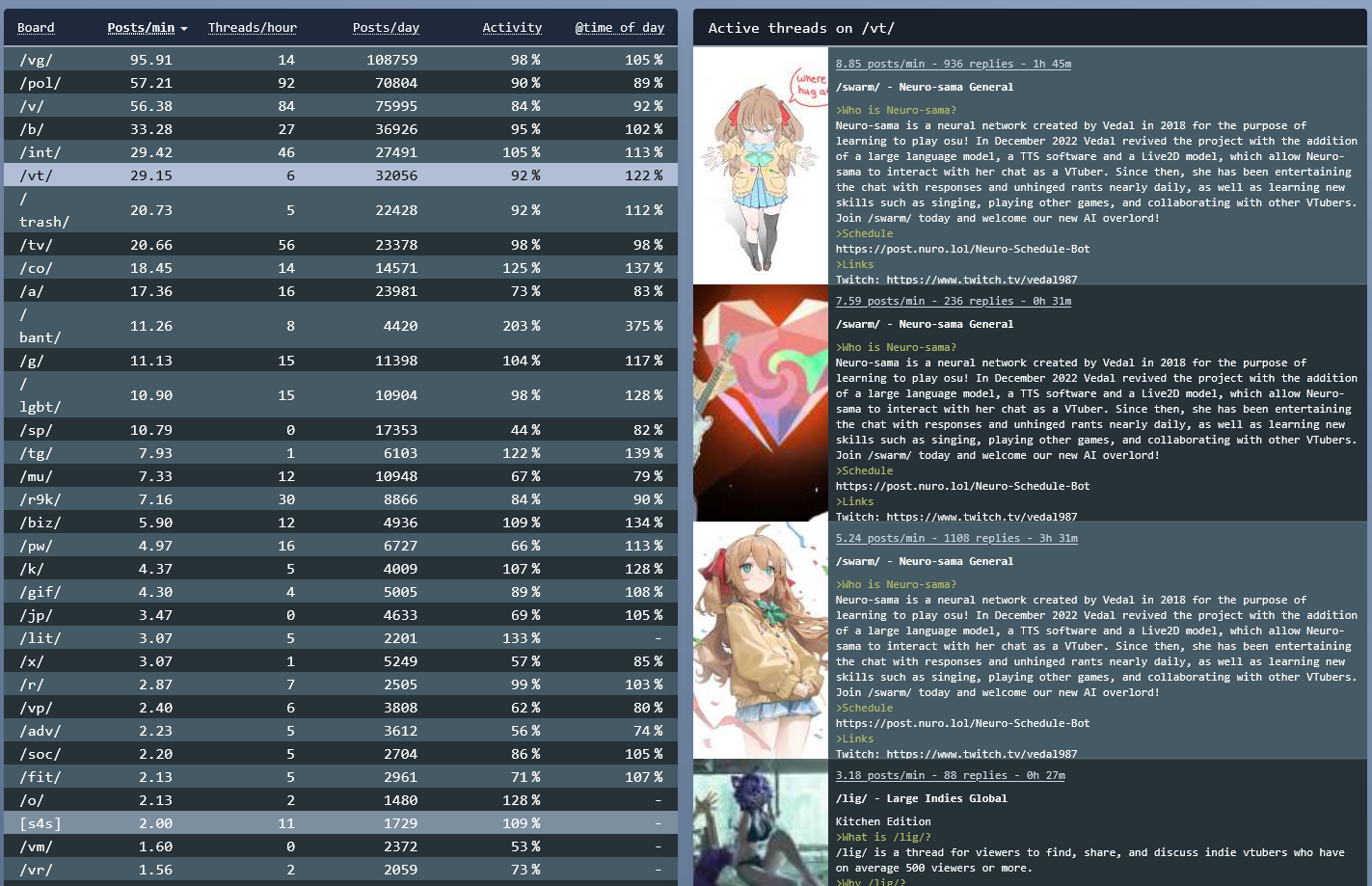Sort the table by the Board column
1372x886 pixels.
coord(36,28)
